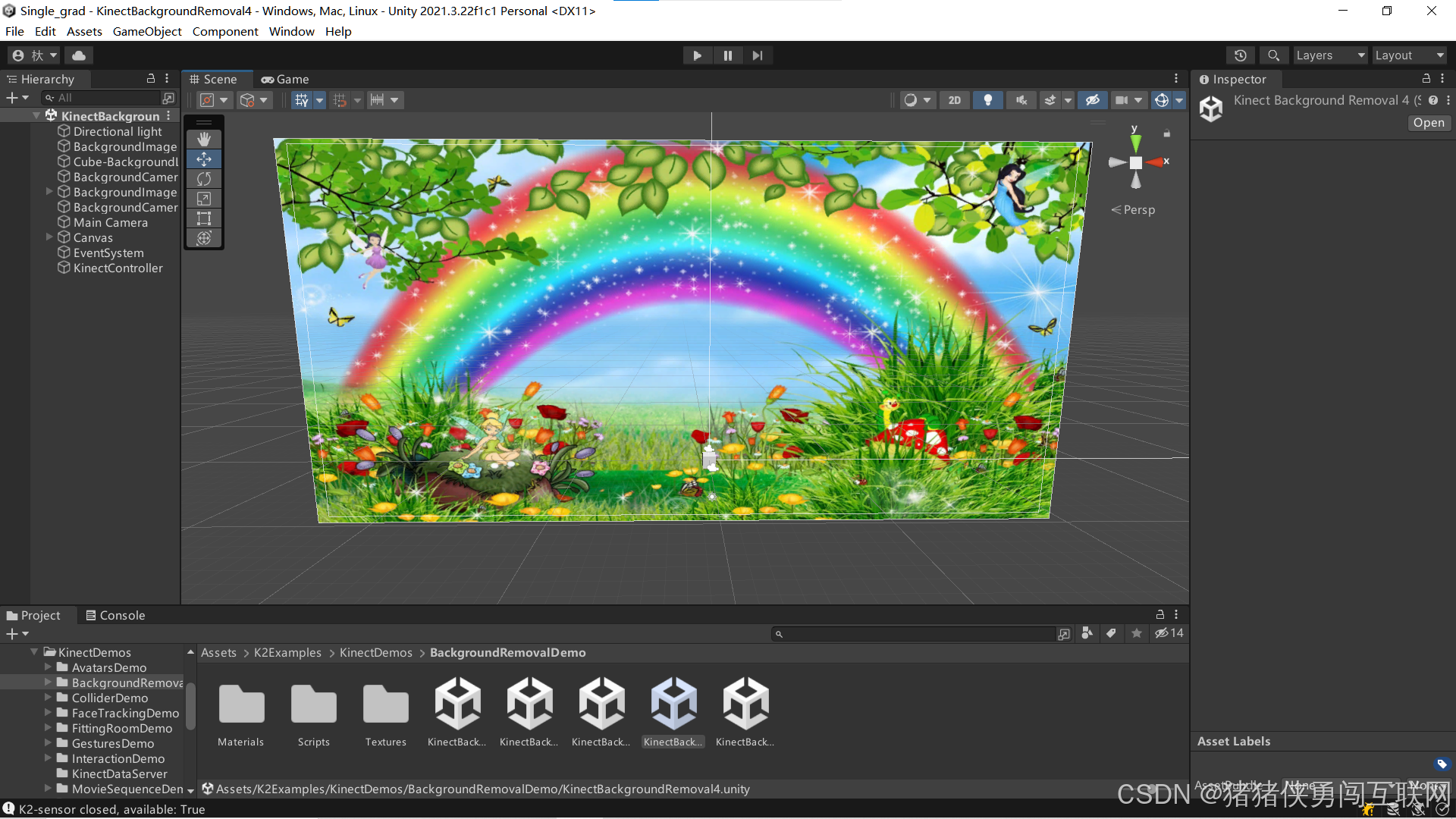Select the Rect Transform tool
This screenshot has width=1456, height=819.
tap(203, 218)
